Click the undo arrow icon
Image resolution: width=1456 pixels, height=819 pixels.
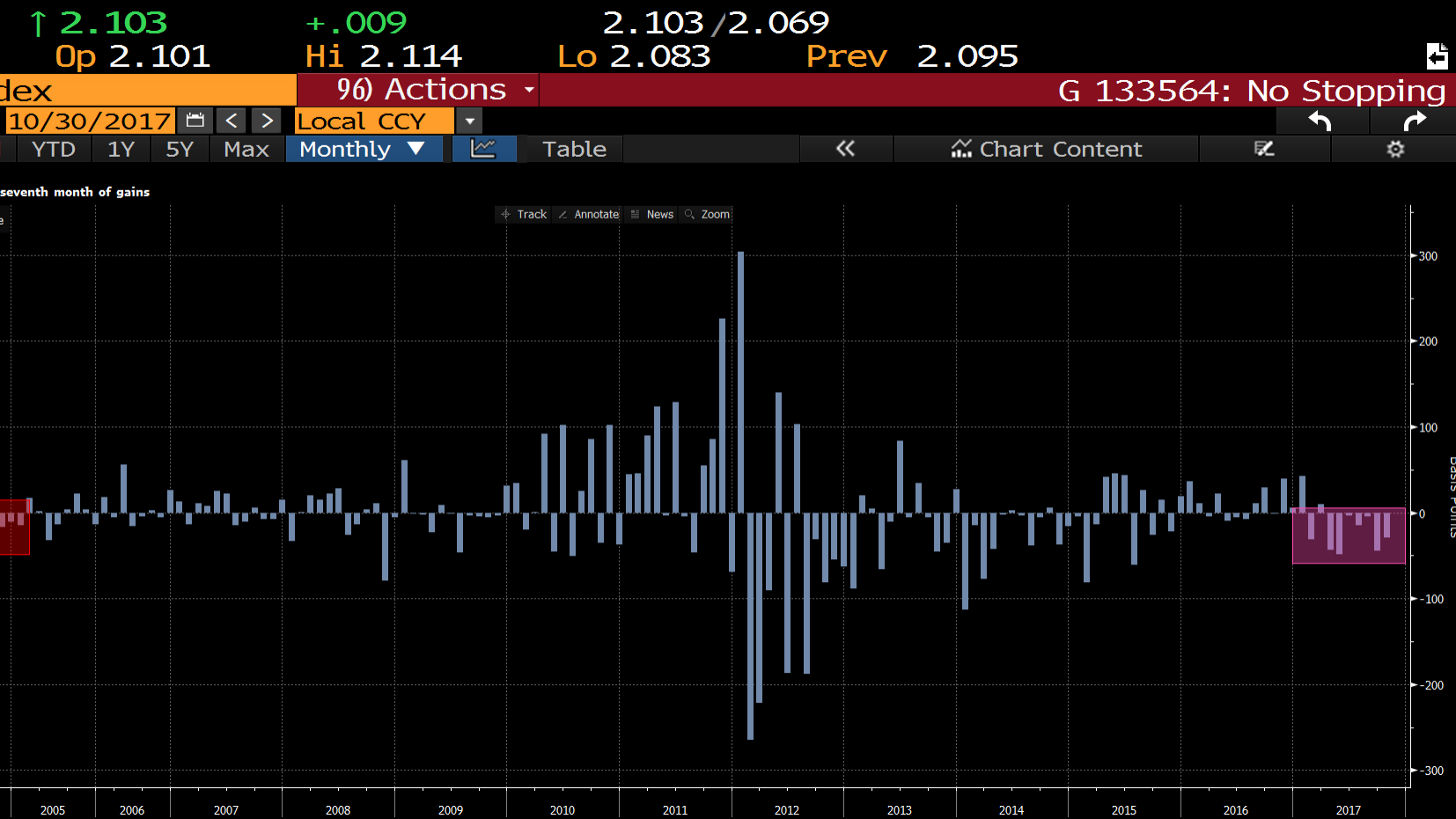pyautogui.click(x=1319, y=122)
